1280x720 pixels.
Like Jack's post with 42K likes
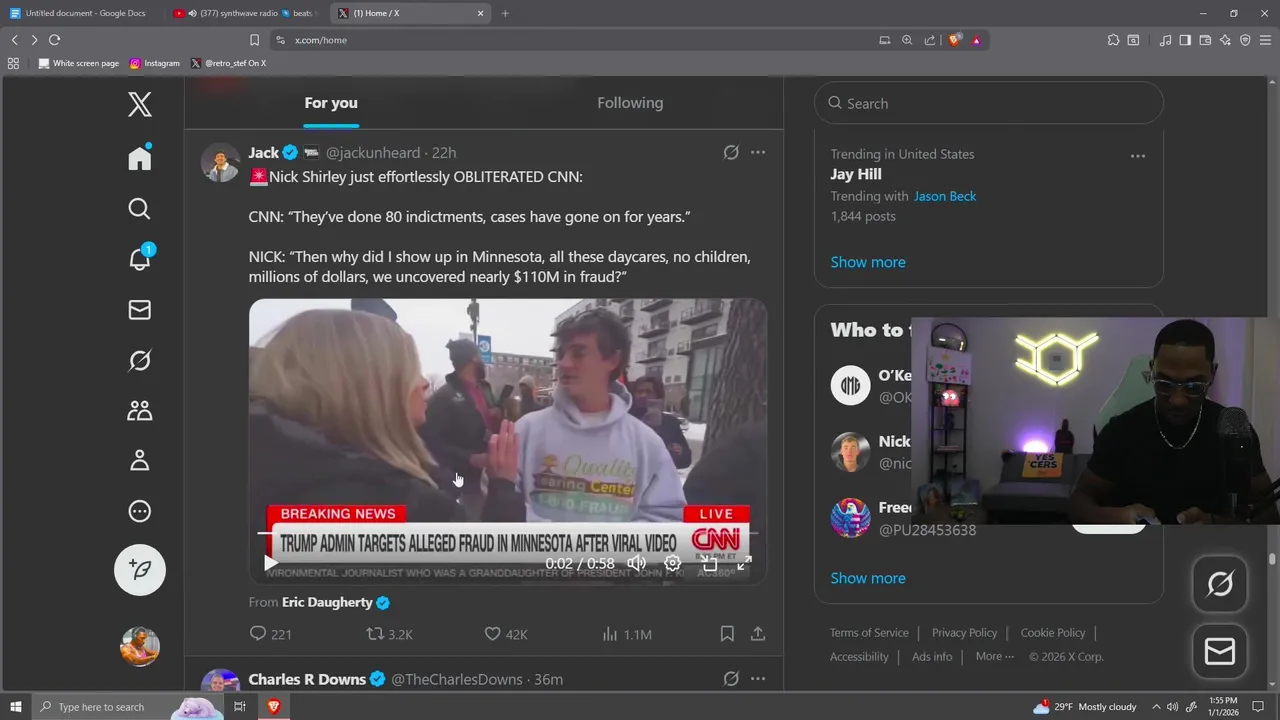505,634
